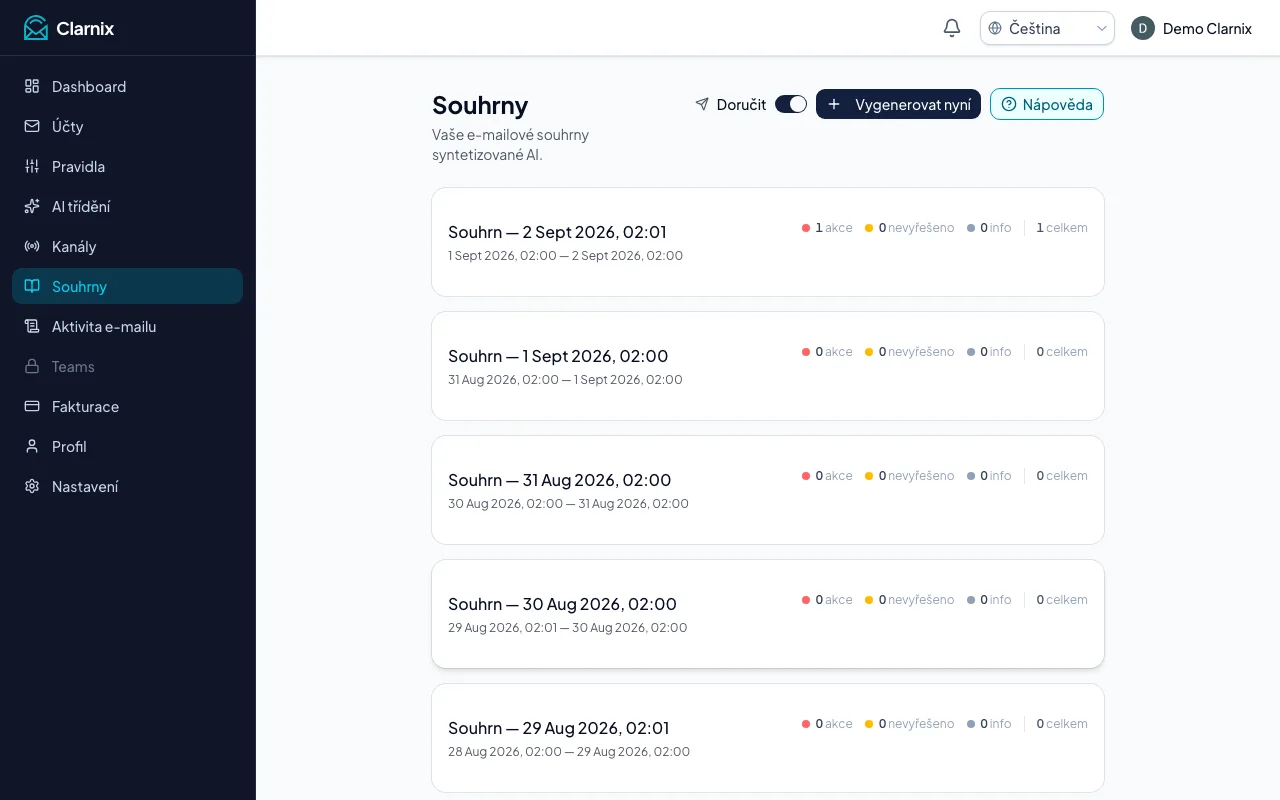Click the Dashboard grid icon in the sidebar

32,86
